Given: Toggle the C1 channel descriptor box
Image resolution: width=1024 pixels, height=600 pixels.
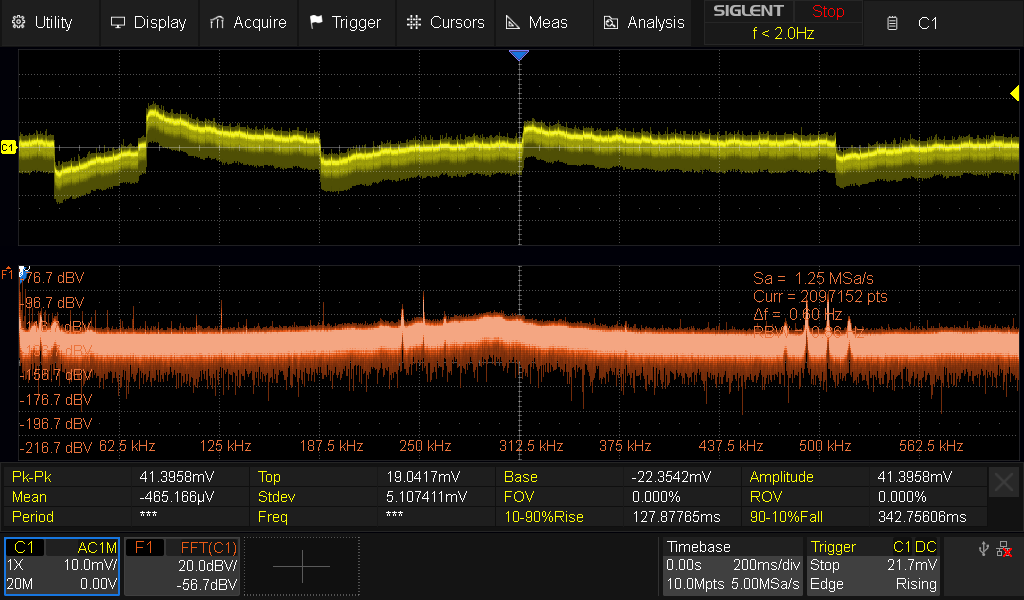Looking at the screenshot, I should pyautogui.click(x=62, y=566).
